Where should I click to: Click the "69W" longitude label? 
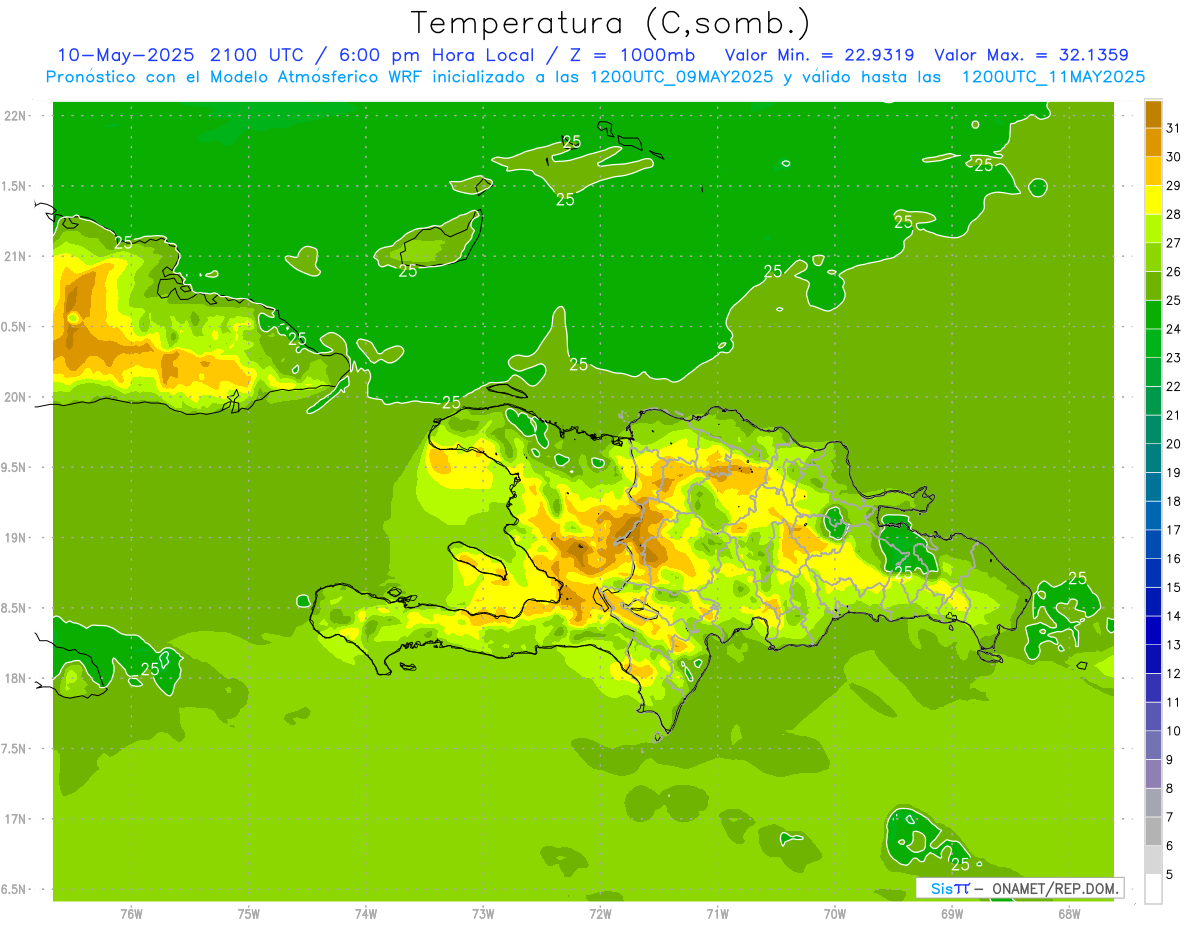coord(952,914)
